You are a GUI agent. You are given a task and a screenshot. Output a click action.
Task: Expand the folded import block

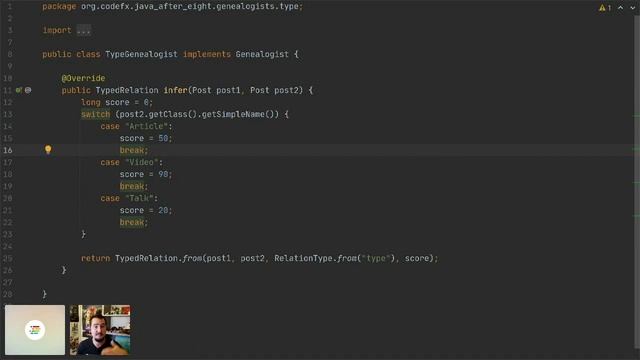click(x=84, y=31)
